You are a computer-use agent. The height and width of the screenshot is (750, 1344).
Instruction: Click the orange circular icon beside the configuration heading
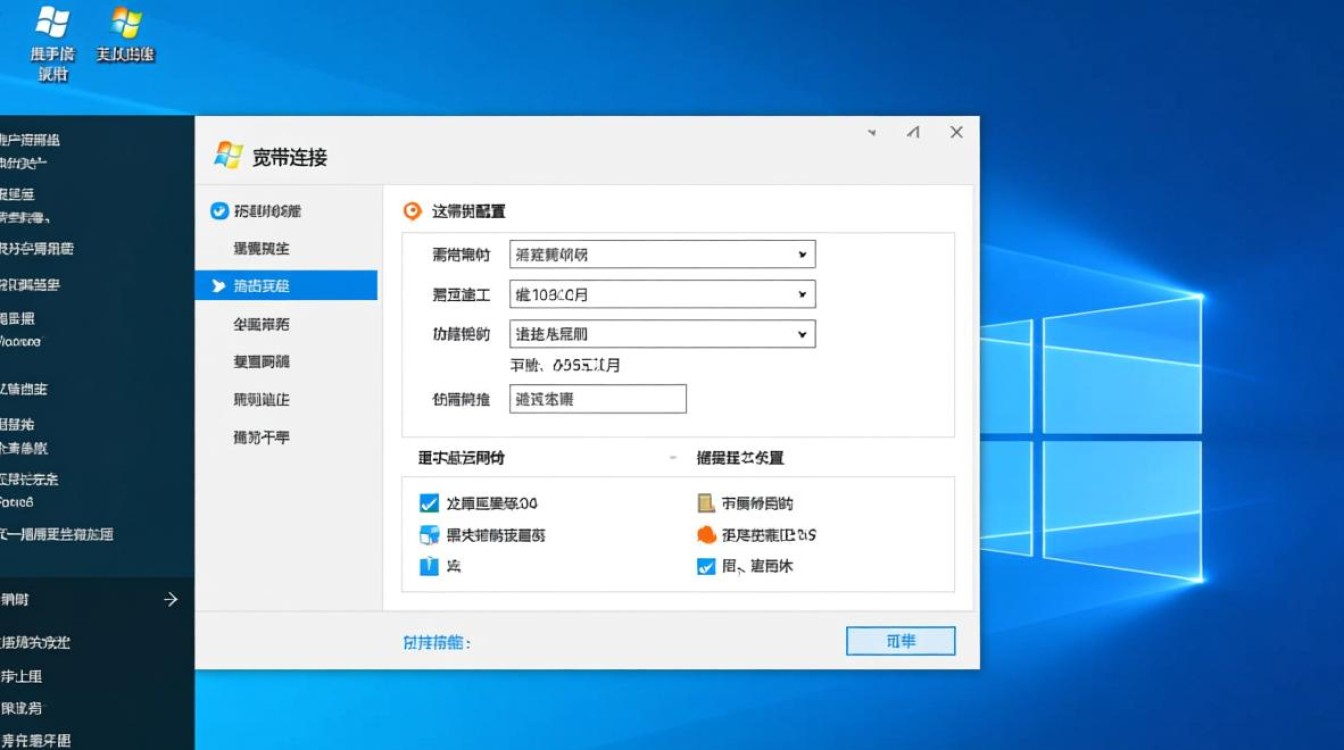coord(410,211)
